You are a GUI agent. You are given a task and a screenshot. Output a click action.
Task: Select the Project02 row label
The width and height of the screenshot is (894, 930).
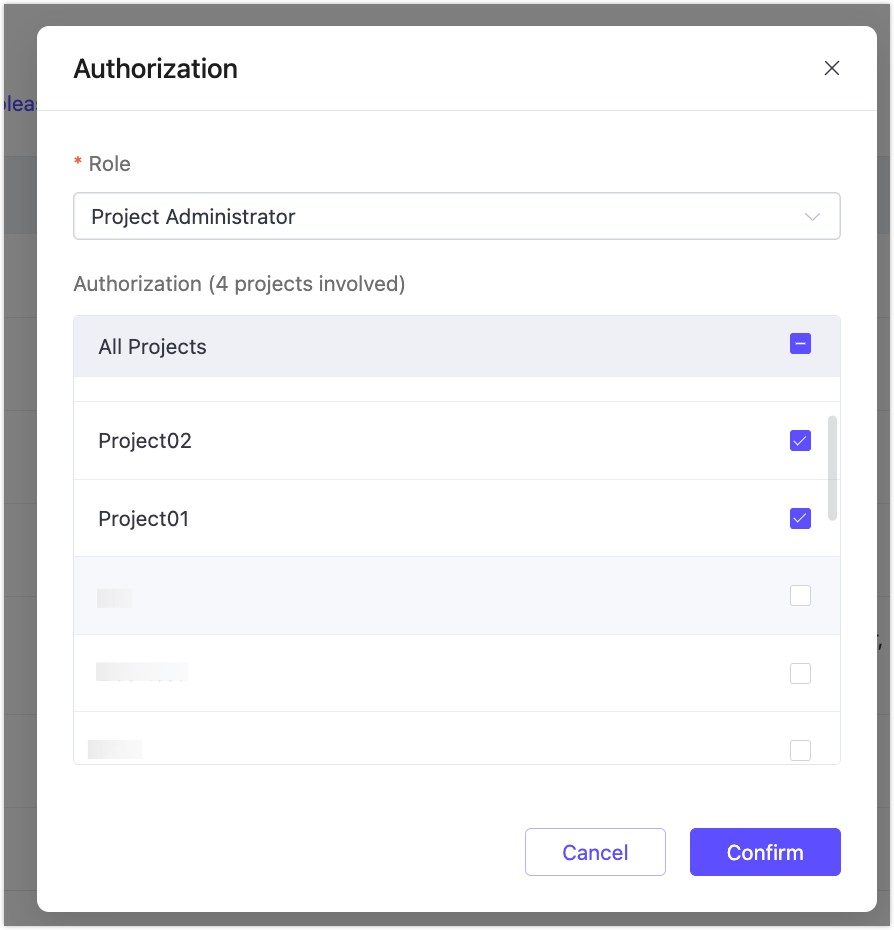[144, 440]
